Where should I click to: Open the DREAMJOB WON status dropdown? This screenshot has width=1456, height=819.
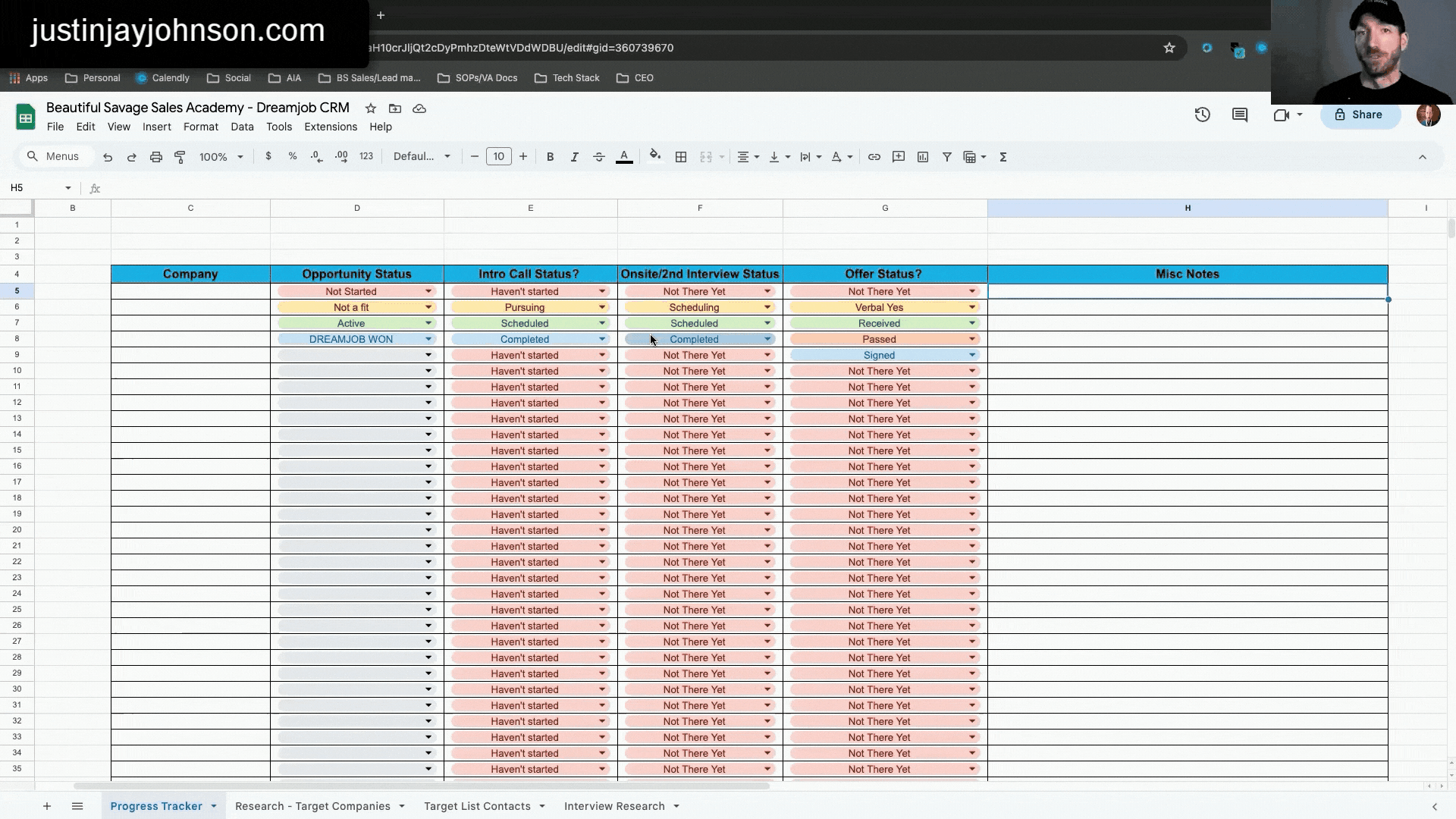coord(428,339)
